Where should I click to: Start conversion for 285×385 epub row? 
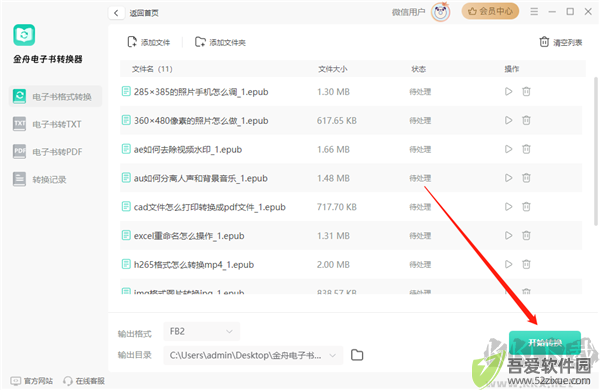[x=508, y=91]
